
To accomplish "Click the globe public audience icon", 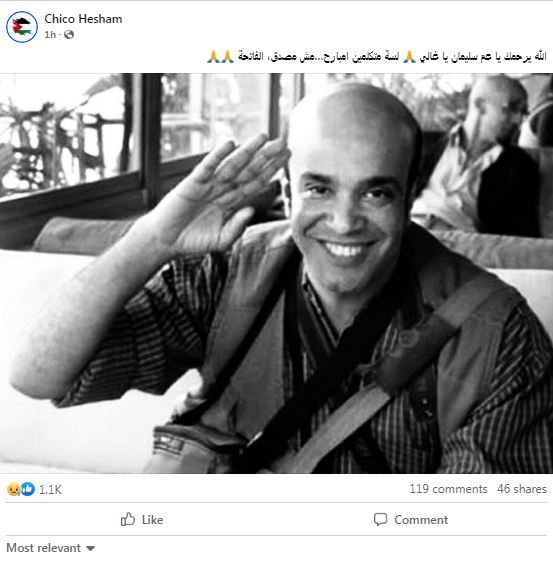I will click(x=69, y=35).
